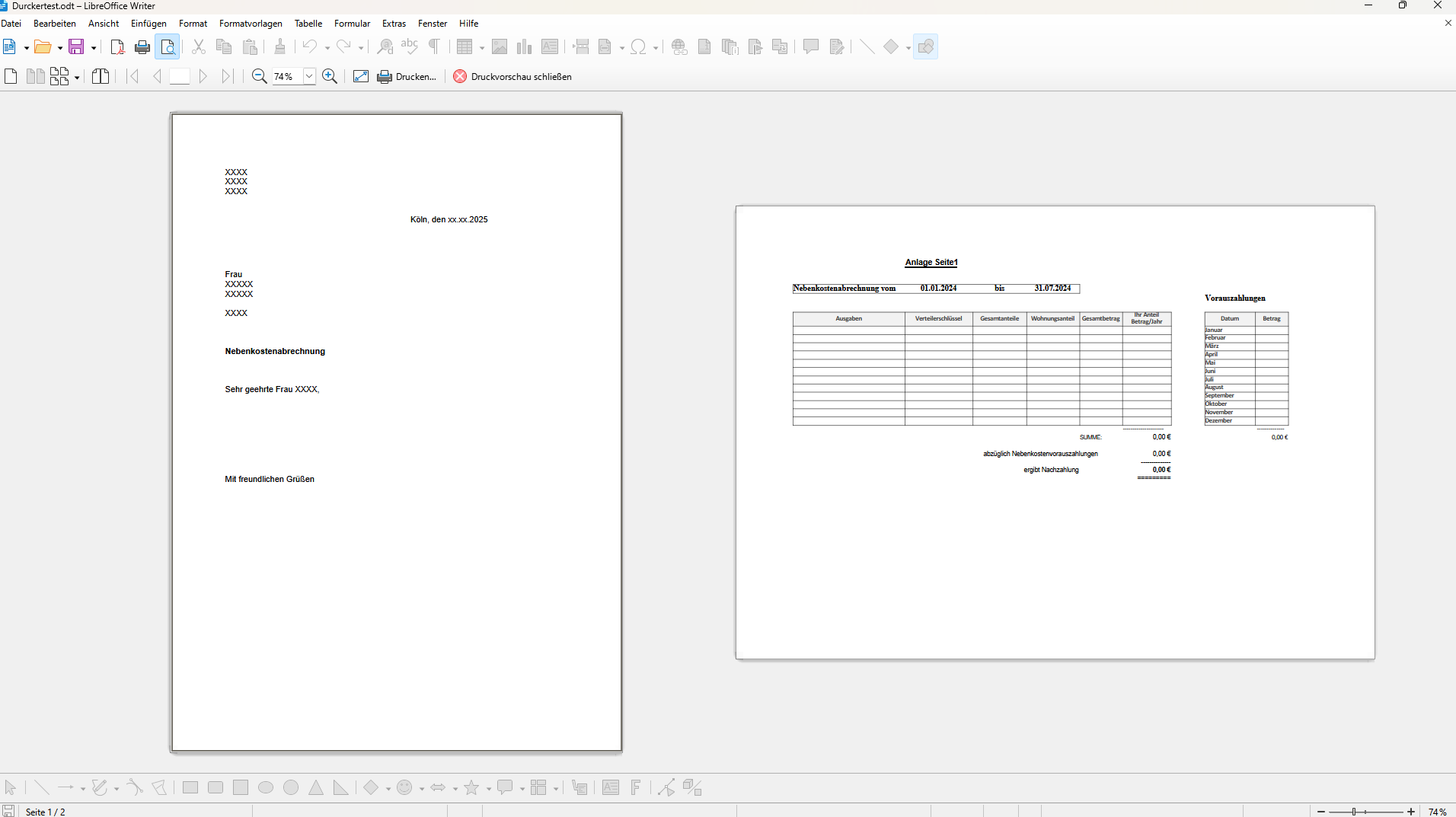The width and height of the screenshot is (1456, 817).
Task: Expand the Multiple Pages Preview dropdown arrow
Action: click(77, 77)
